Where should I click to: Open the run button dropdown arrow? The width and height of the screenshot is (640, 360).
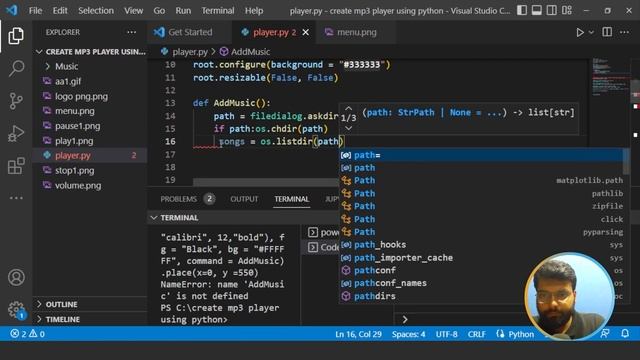pos(591,32)
